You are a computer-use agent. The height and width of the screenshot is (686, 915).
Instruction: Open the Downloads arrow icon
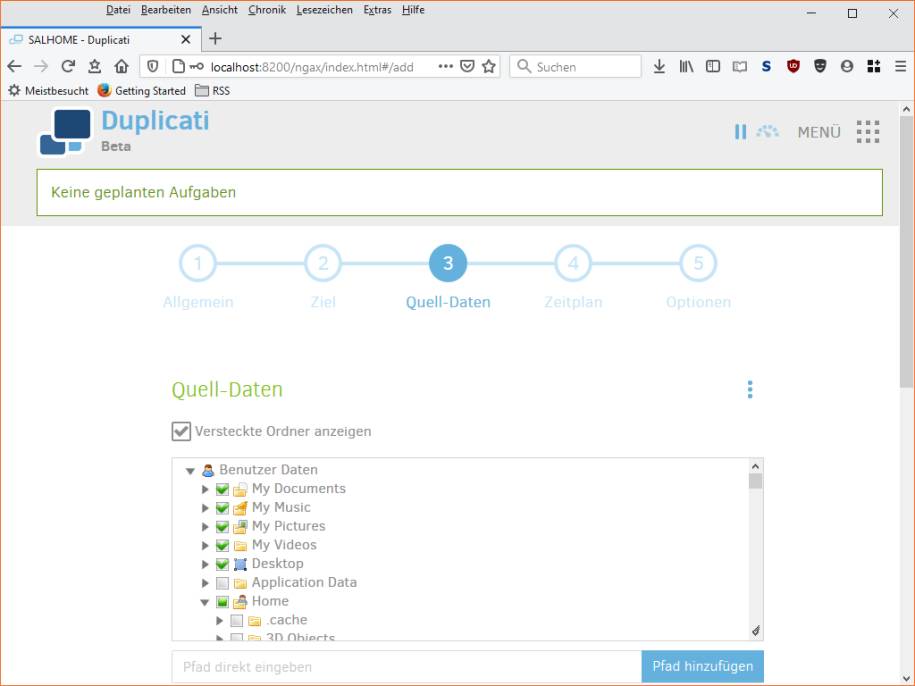[x=659, y=66]
